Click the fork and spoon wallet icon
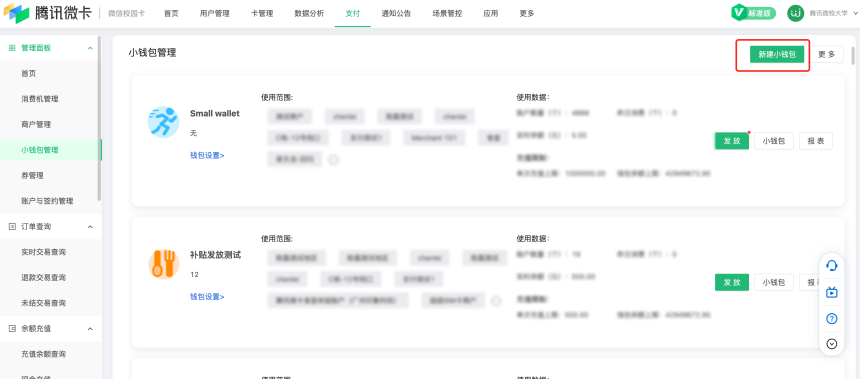860x379 pixels. point(163,264)
